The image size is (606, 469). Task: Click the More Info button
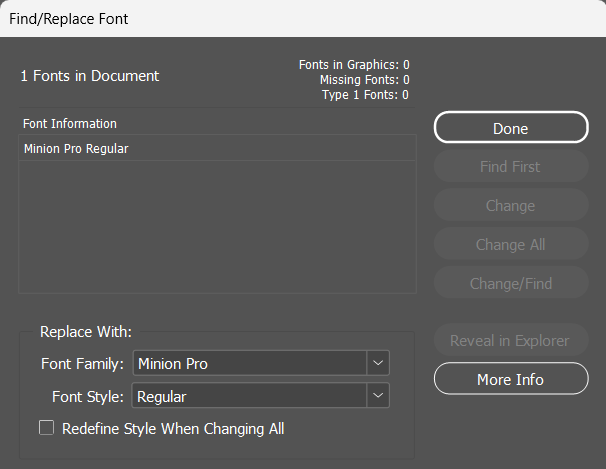pyautogui.click(x=511, y=379)
